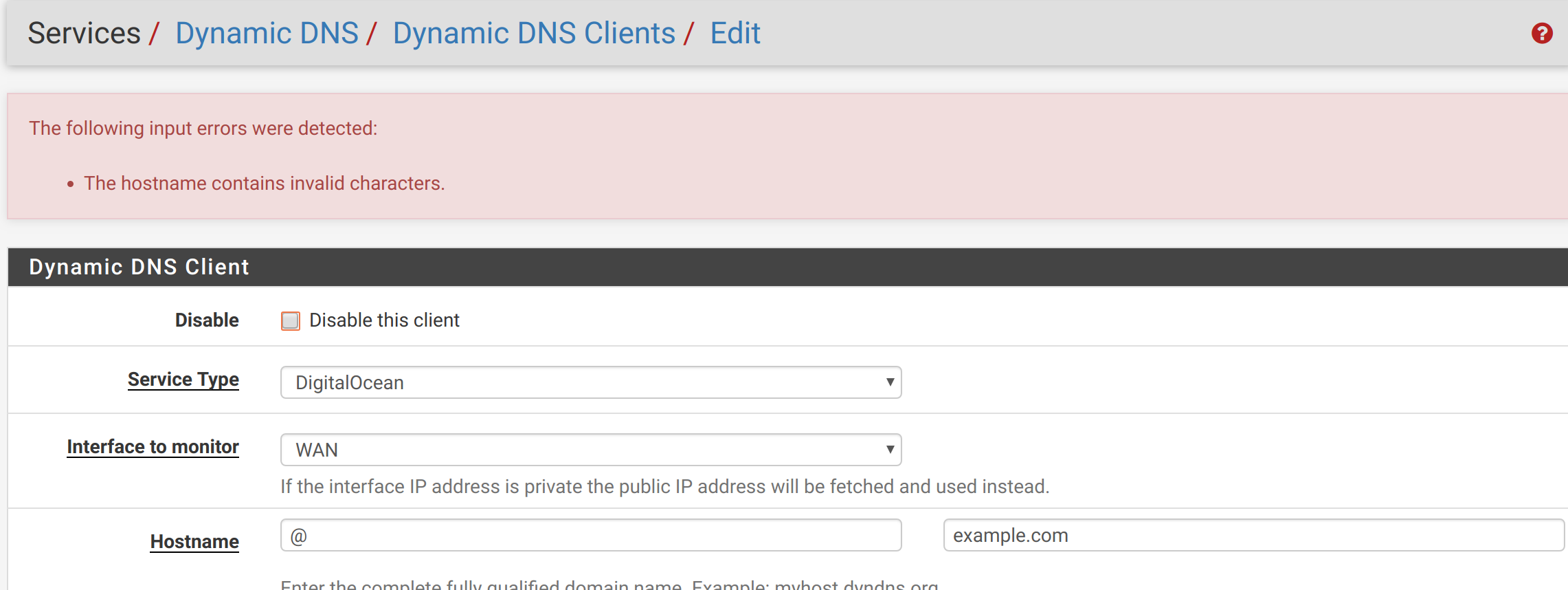Viewport: 1568px width, 590px height.
Task: Focus the Hostname field containing @
Action: point(590,535)
